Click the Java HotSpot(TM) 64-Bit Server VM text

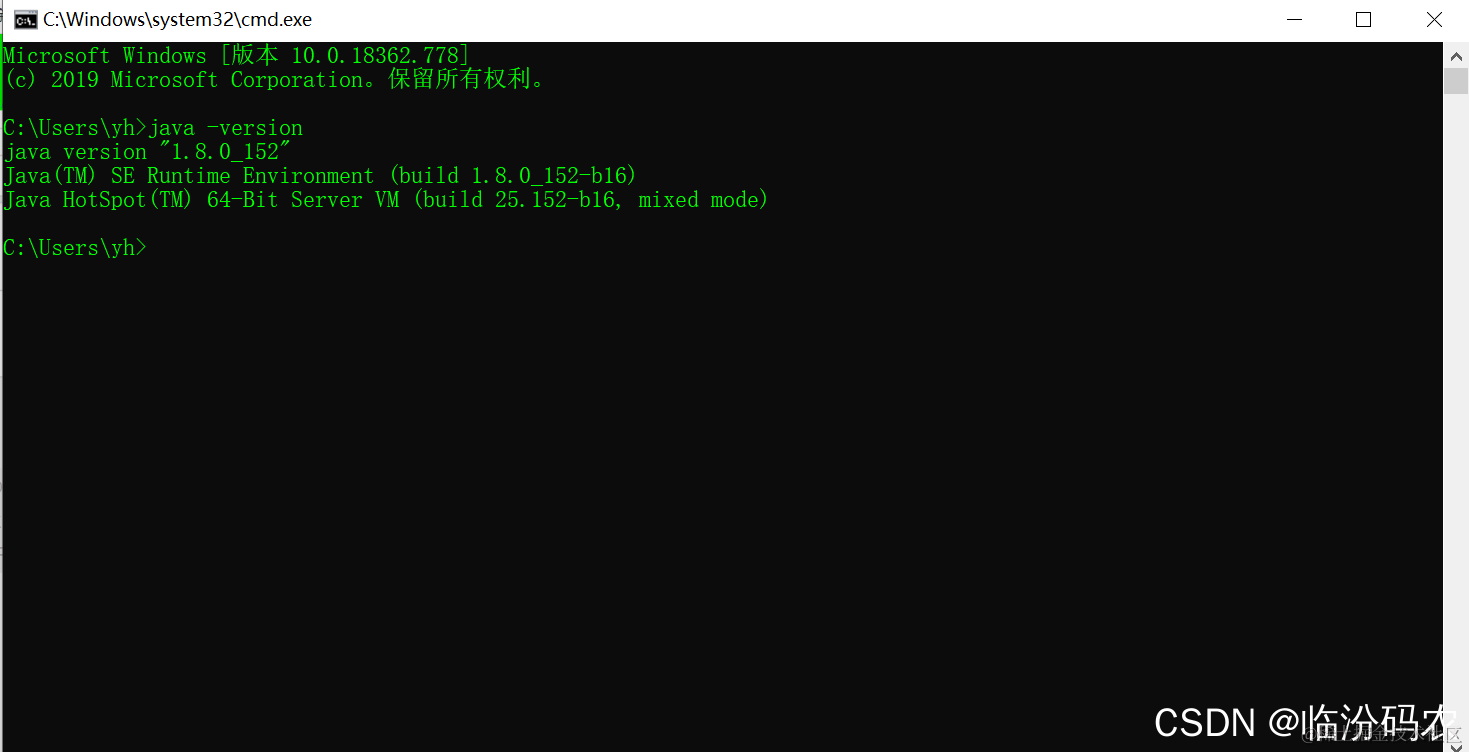(x=201, y=200)
